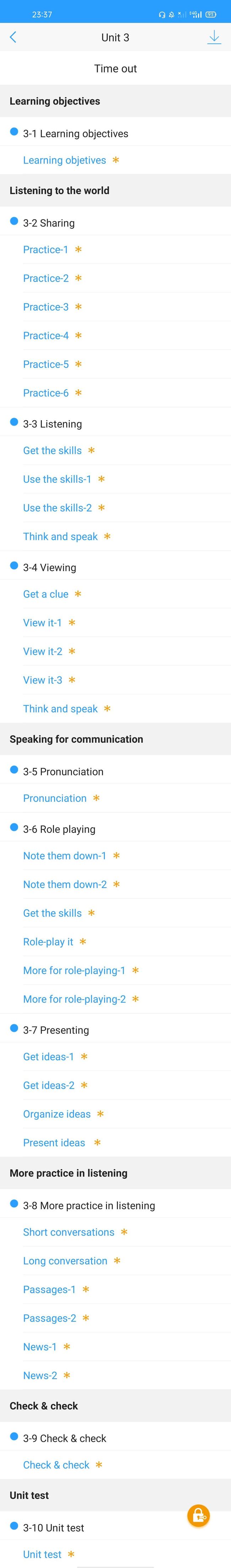This screenshot has height=1568, width=231.
Task: Open Use the skills-2 exercise
Action: [x=57, y=508]
